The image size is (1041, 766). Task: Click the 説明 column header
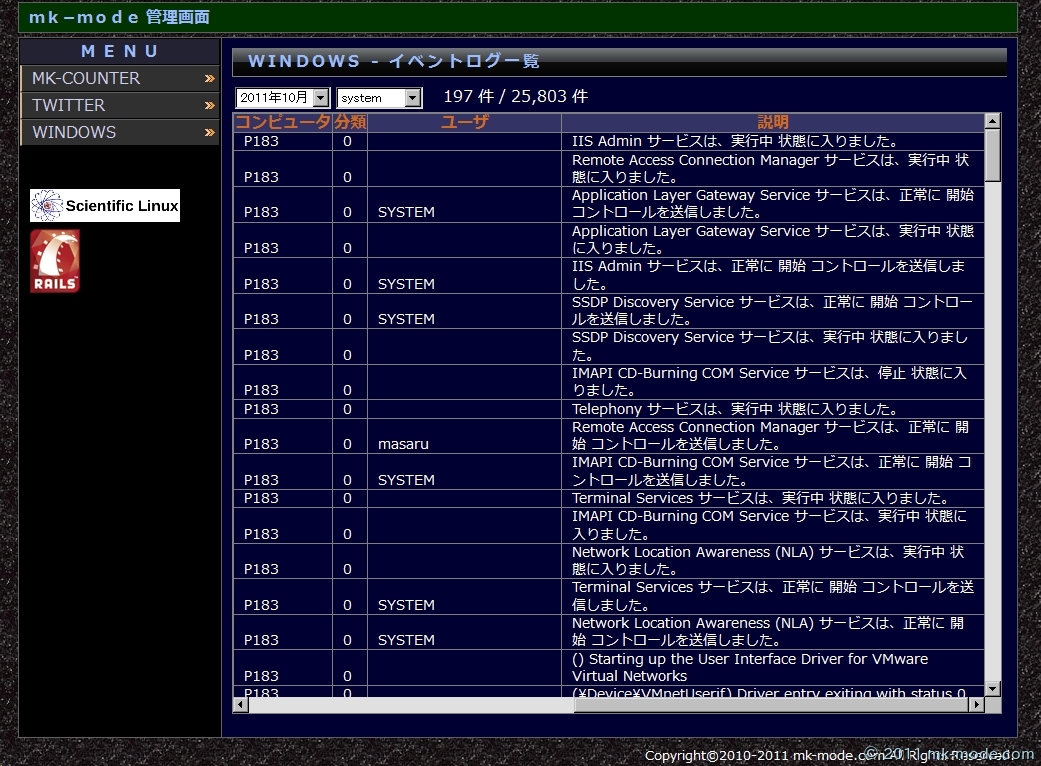[x=772, y=122]
